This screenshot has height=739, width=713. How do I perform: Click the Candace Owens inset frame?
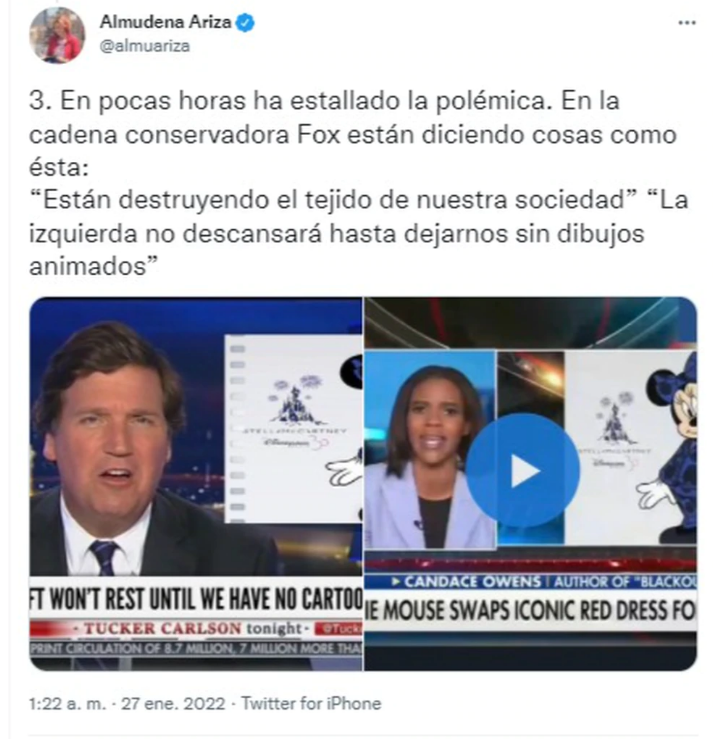[x=430, y=450]
